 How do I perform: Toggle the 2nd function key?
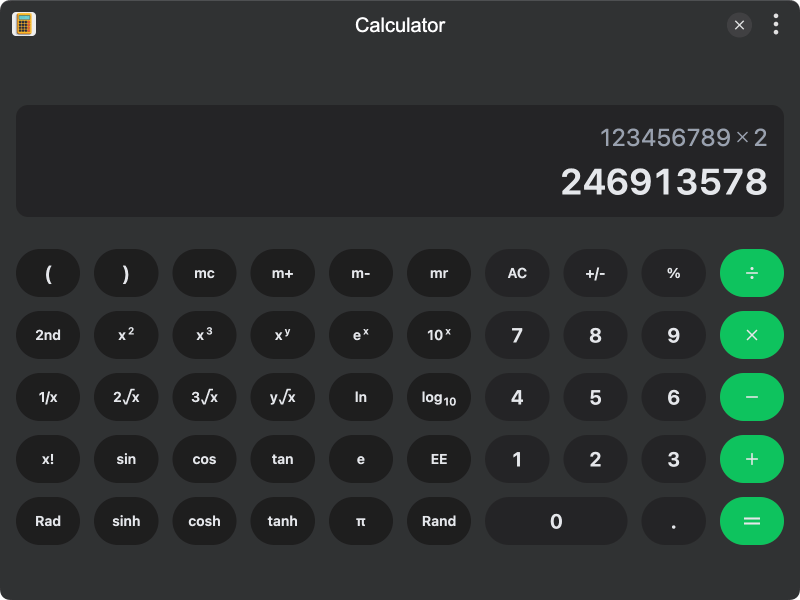click(48, 335)
